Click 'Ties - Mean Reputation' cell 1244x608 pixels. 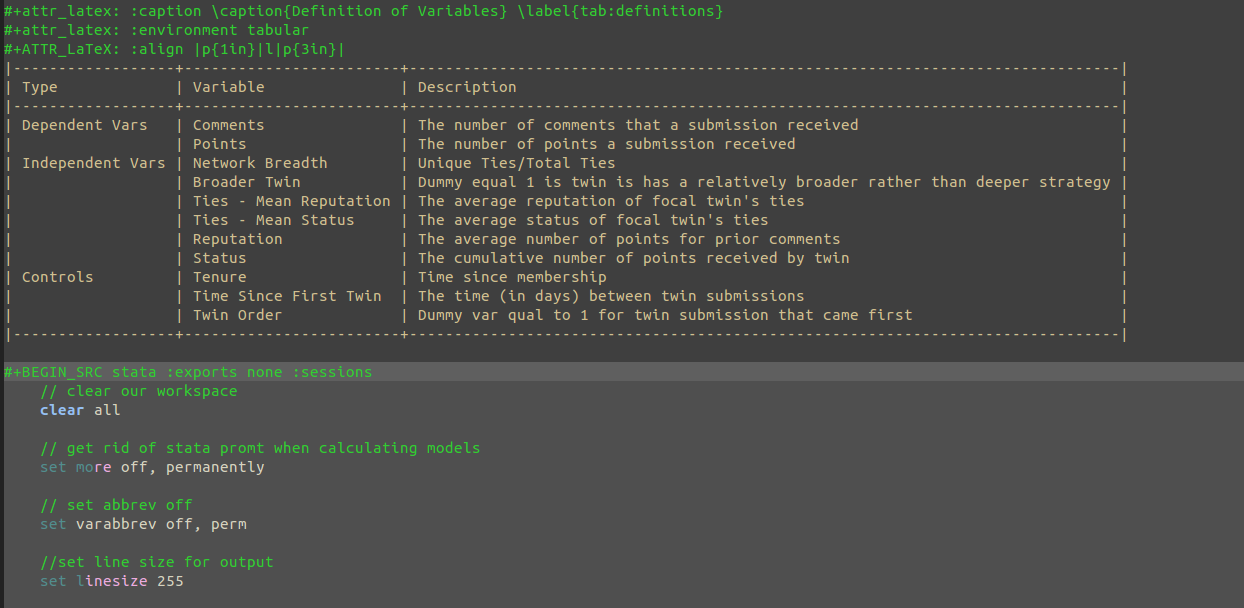click(291, 201)
